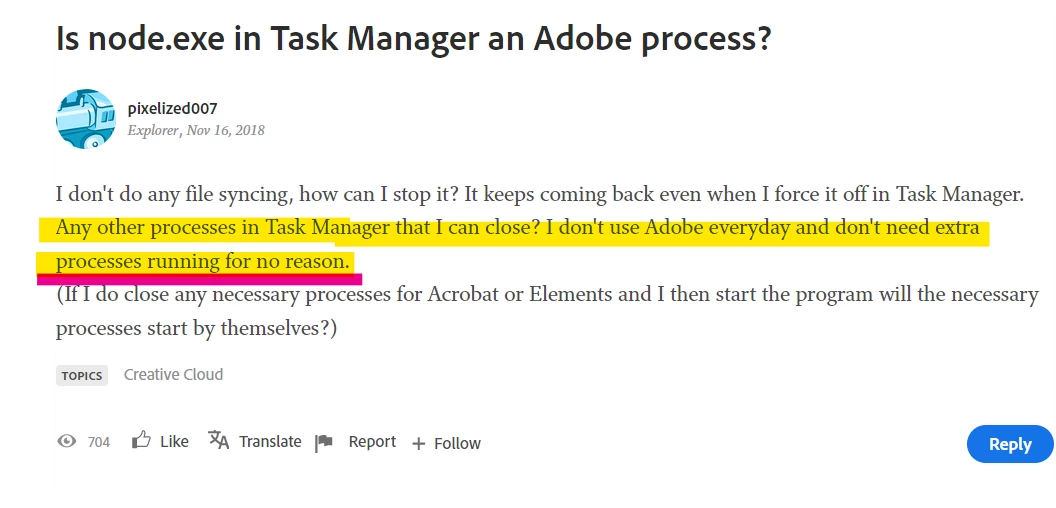Image resolution: width=1056 pixels, height=508 pixels.
Task: Click the plus icon beside Follow
Action: [418, 443]
